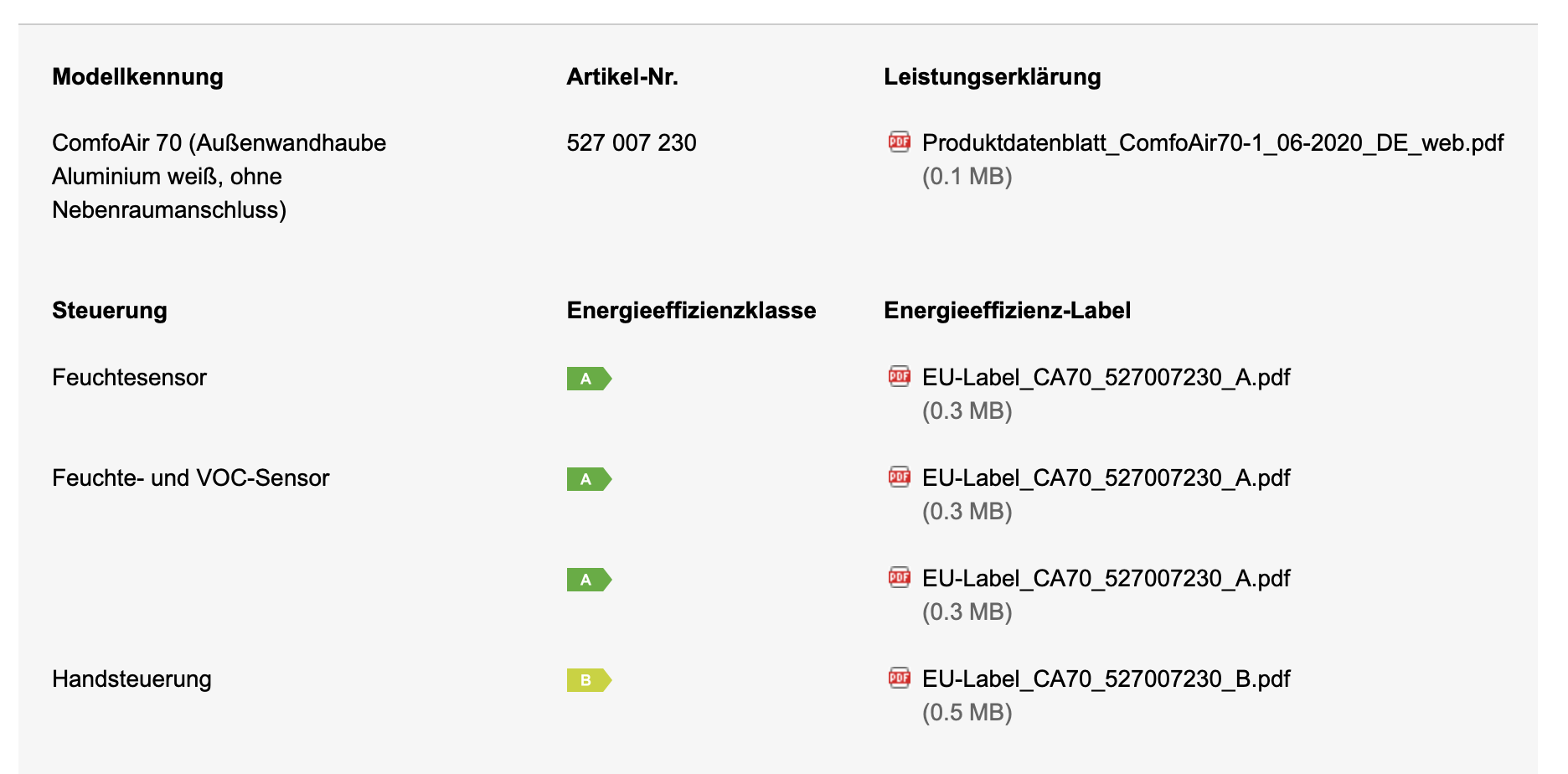The width and height of the screenshot is (1568, 774).
Task: Click the green A badge for Feuchtesensor
Action: [x=589, y=379]
